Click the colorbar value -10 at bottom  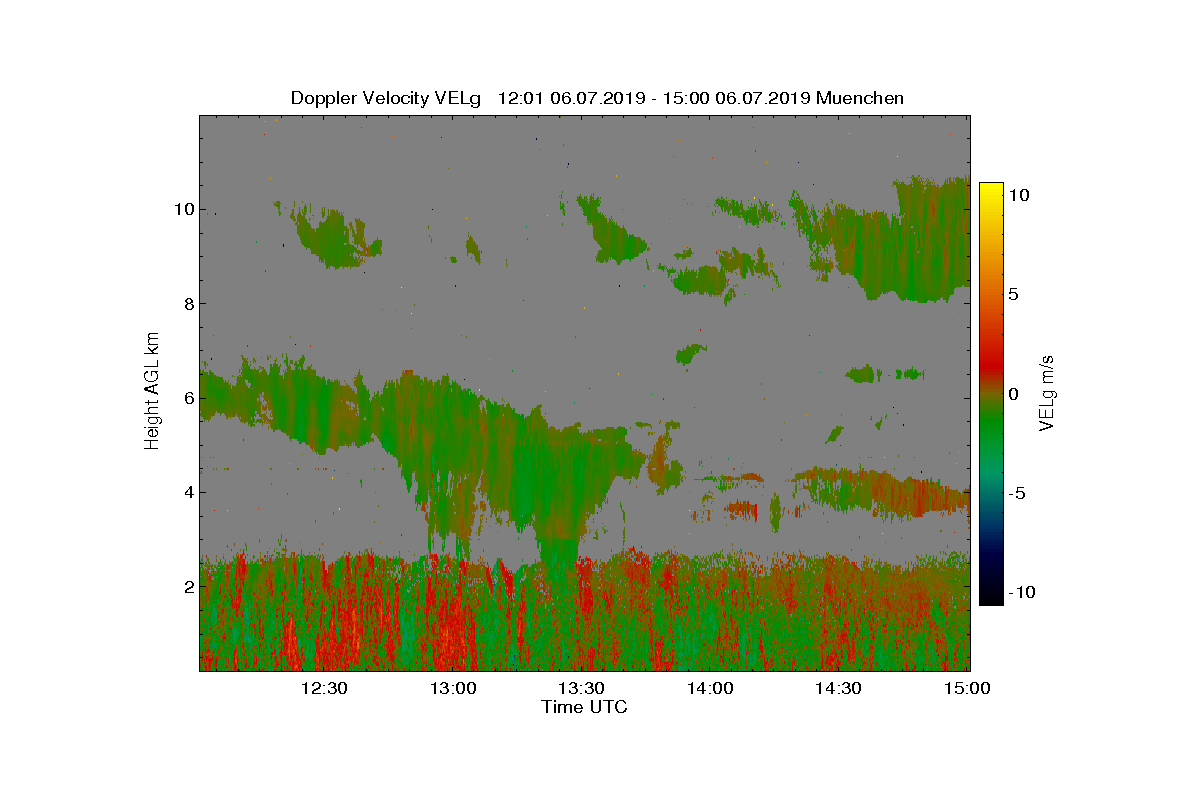[1021, 592]
